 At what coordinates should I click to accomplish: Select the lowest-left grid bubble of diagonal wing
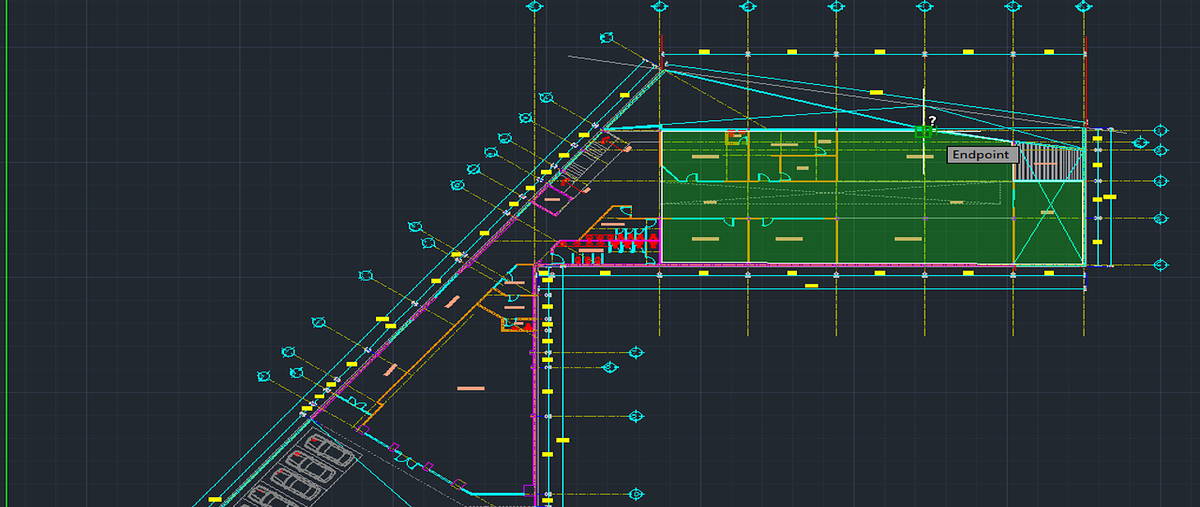(264, 376)
